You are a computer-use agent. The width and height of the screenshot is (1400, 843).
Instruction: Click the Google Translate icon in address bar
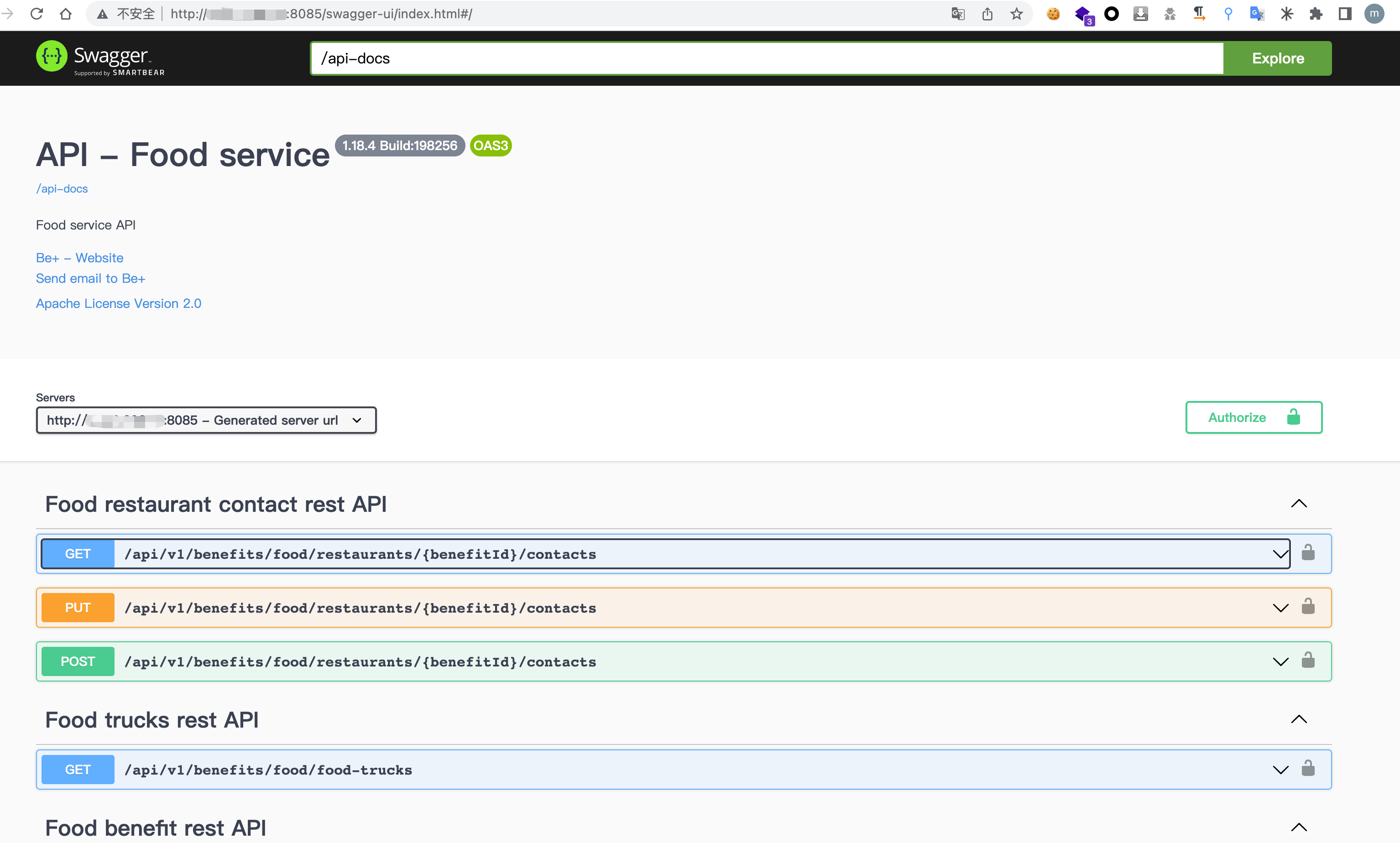click(x=958, y=14)
